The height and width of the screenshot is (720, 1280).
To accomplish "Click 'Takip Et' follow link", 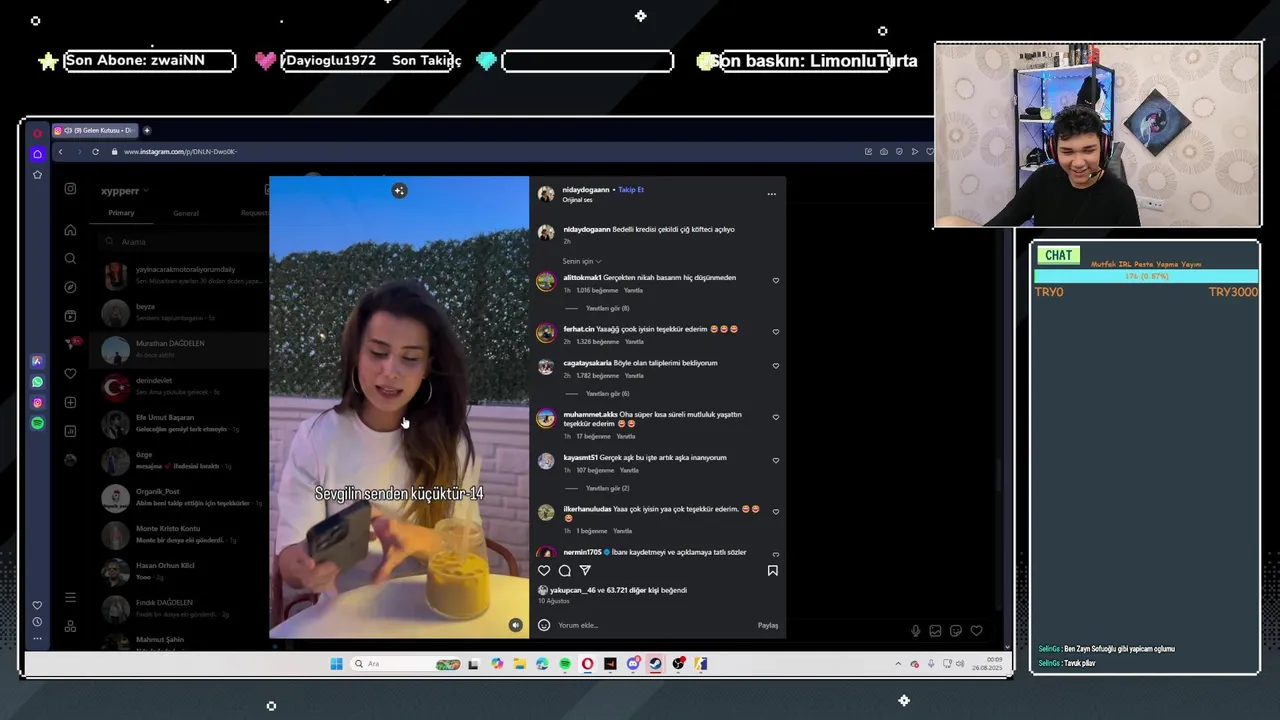I will coord(631,189).
